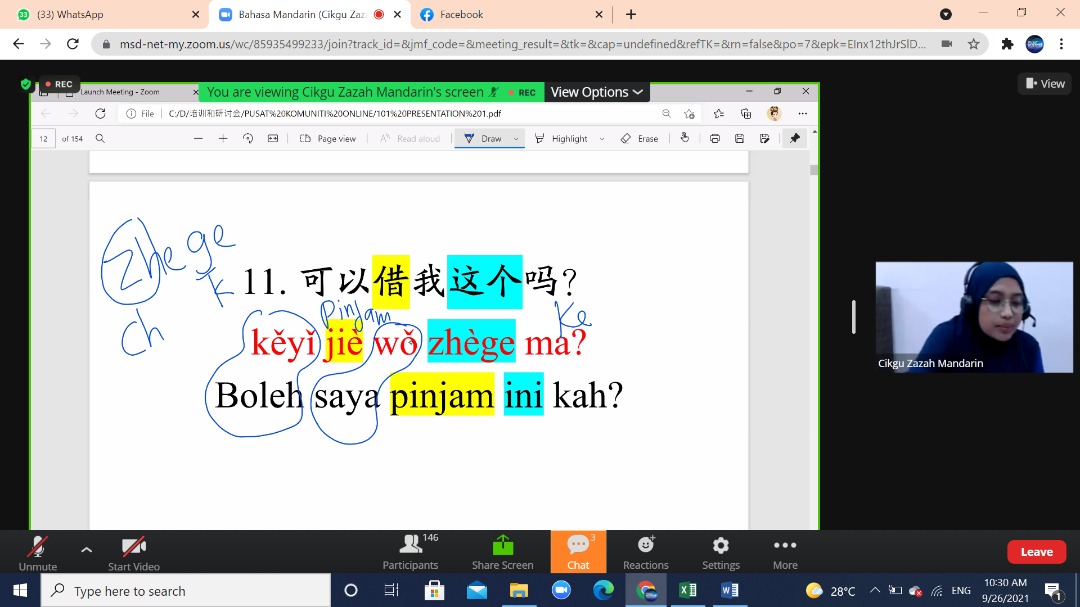Open the Reactions menu
Viewport: 1080px width, 607px height.
(646, 550)
